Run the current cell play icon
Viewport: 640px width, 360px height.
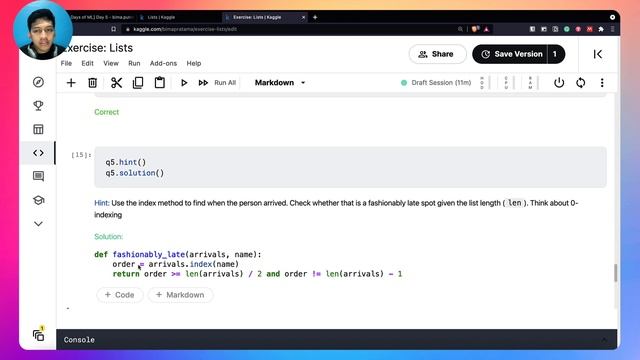pyautogui.click(x=184, y=83)
